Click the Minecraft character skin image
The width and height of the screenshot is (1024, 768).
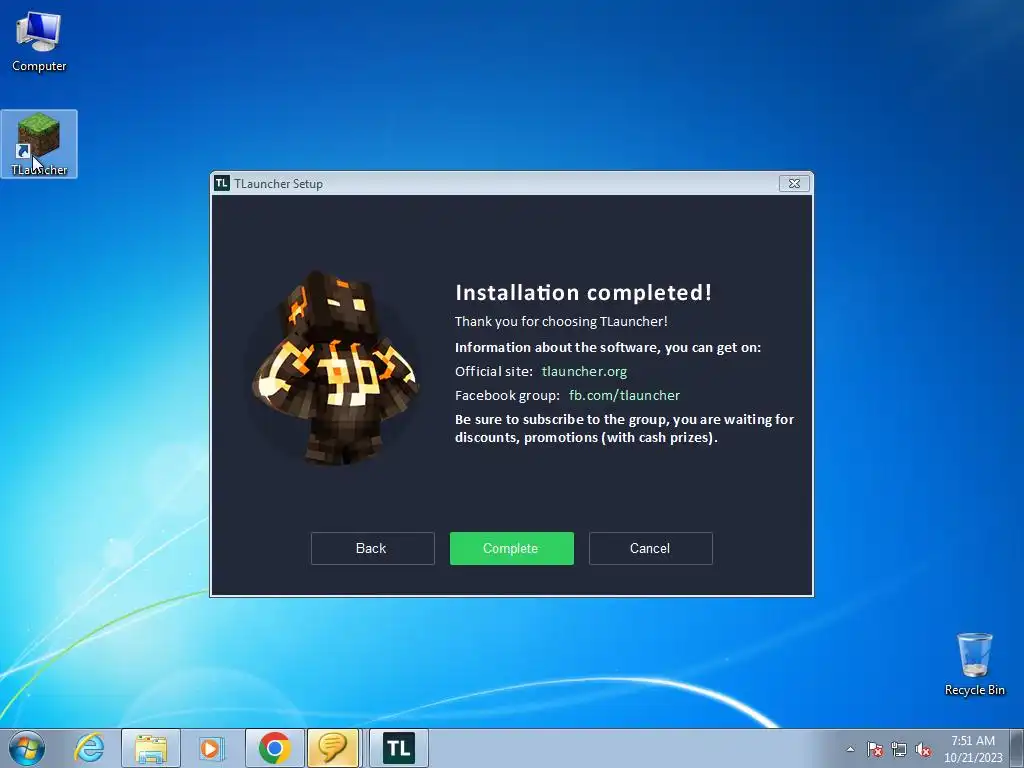335,367
